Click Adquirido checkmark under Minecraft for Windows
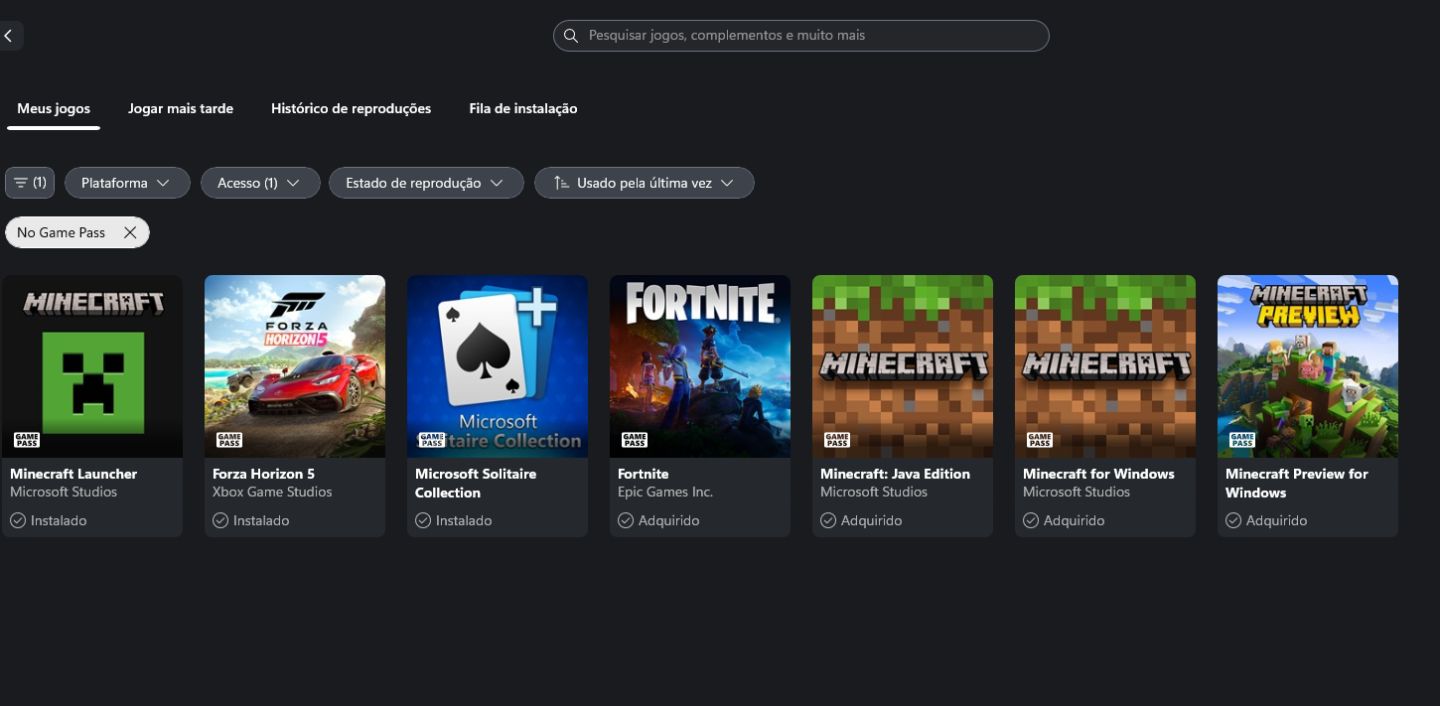The width and height of the screenshot is (1440, 706). pyautogui.click(x=1031, y=520)
